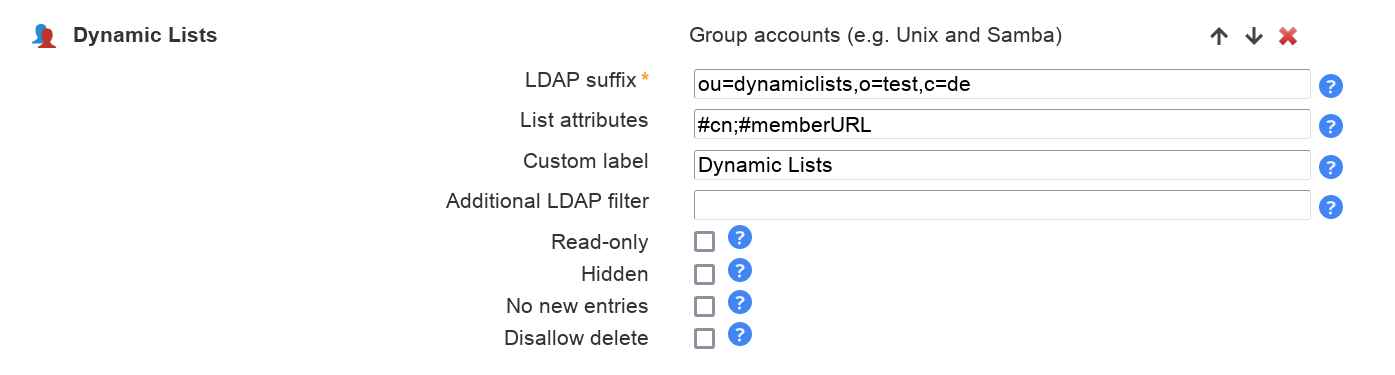Focus the LDAP suffix input field
Image resolution: width=1395 pixels, height=375 pixels.
(1002, 84)
